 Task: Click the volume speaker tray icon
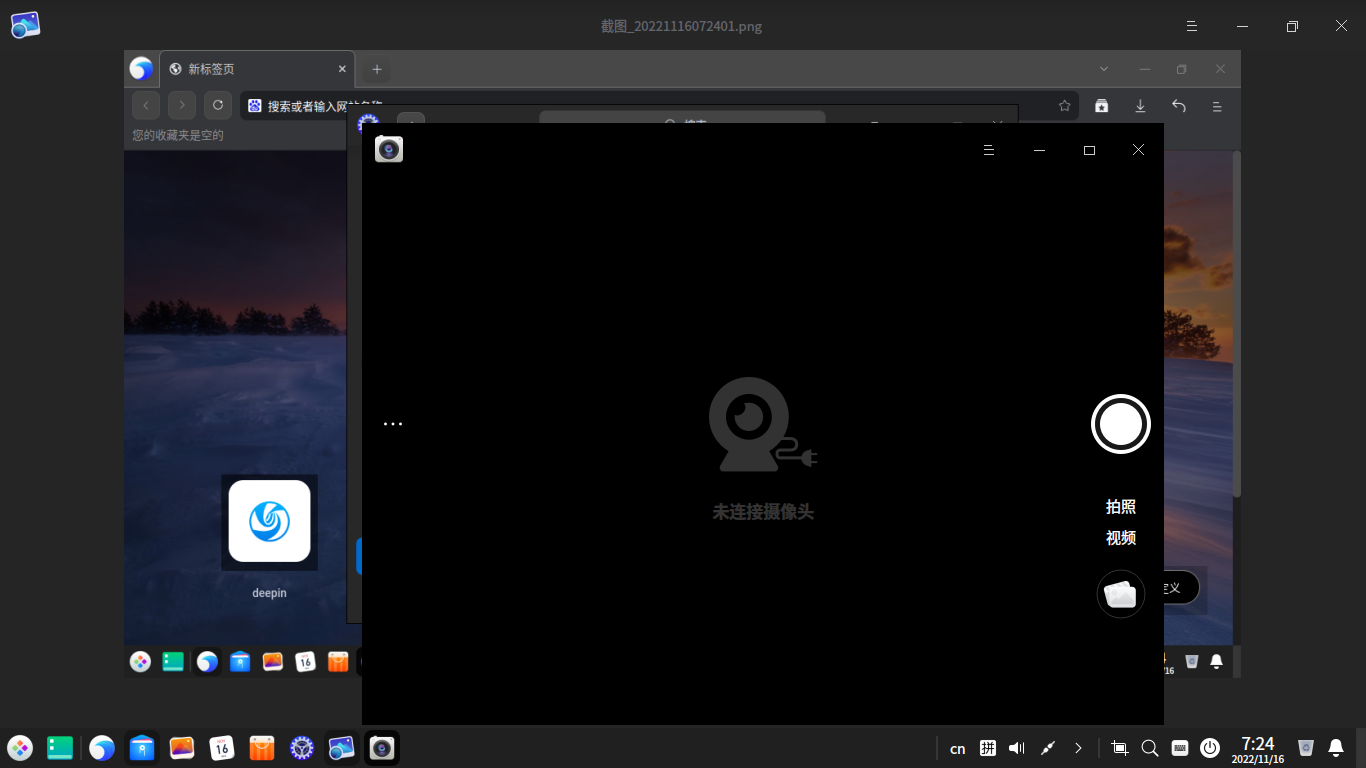coord(1017,748)
